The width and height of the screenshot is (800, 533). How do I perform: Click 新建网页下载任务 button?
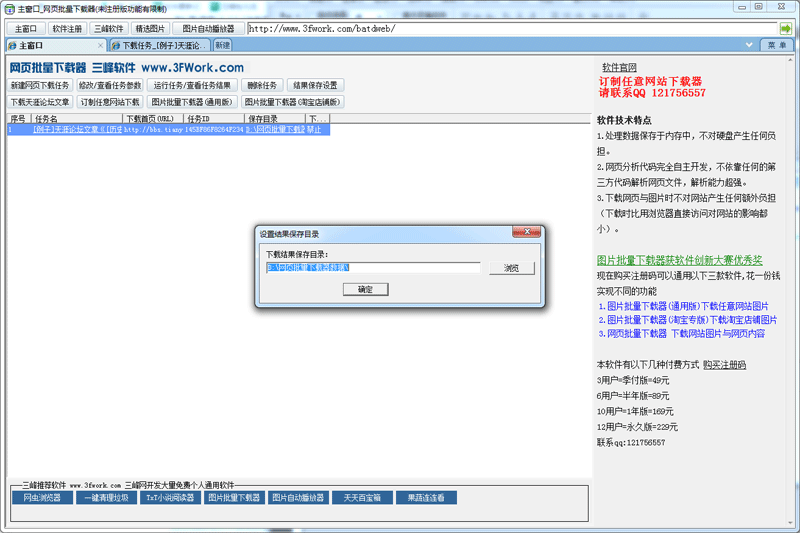tap(40, 85)
